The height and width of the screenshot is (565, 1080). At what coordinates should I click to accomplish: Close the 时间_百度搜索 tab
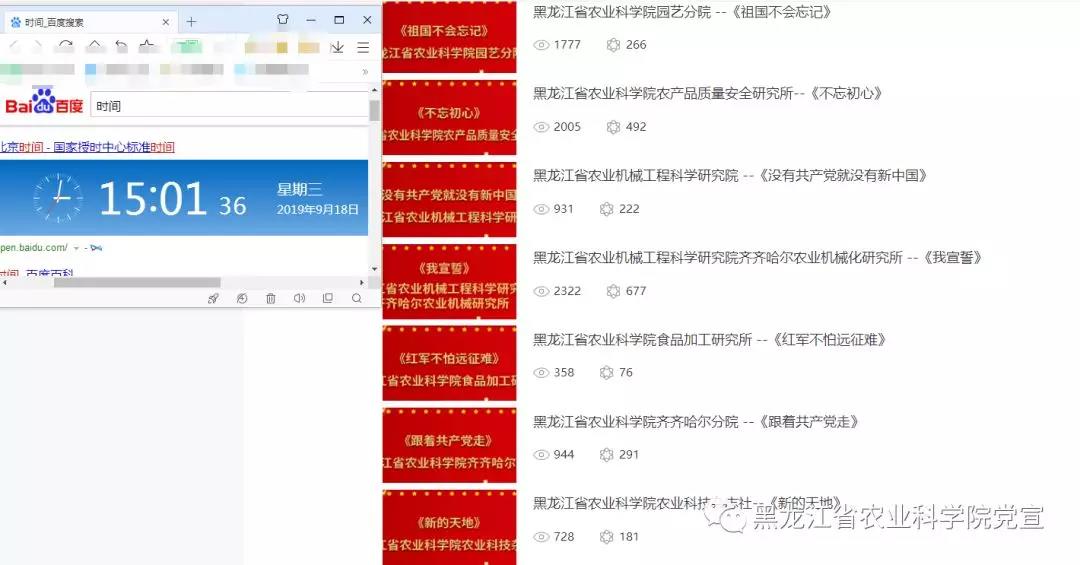[166, 22]
